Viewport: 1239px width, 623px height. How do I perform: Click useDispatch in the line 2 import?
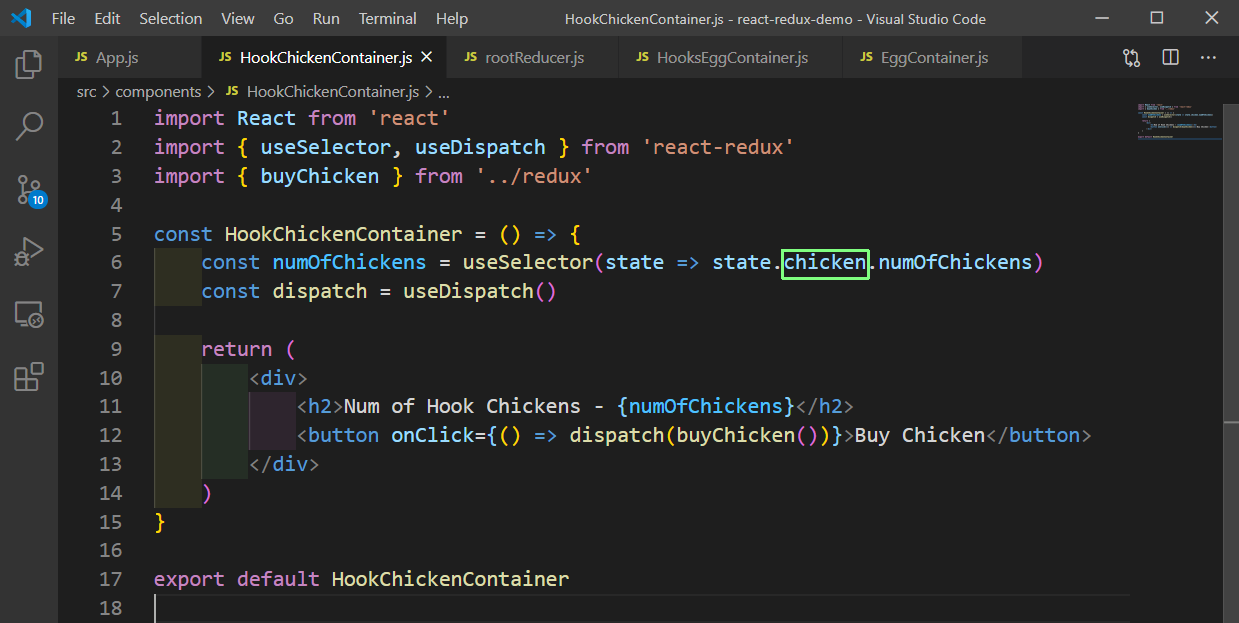(x=480, y=147)
